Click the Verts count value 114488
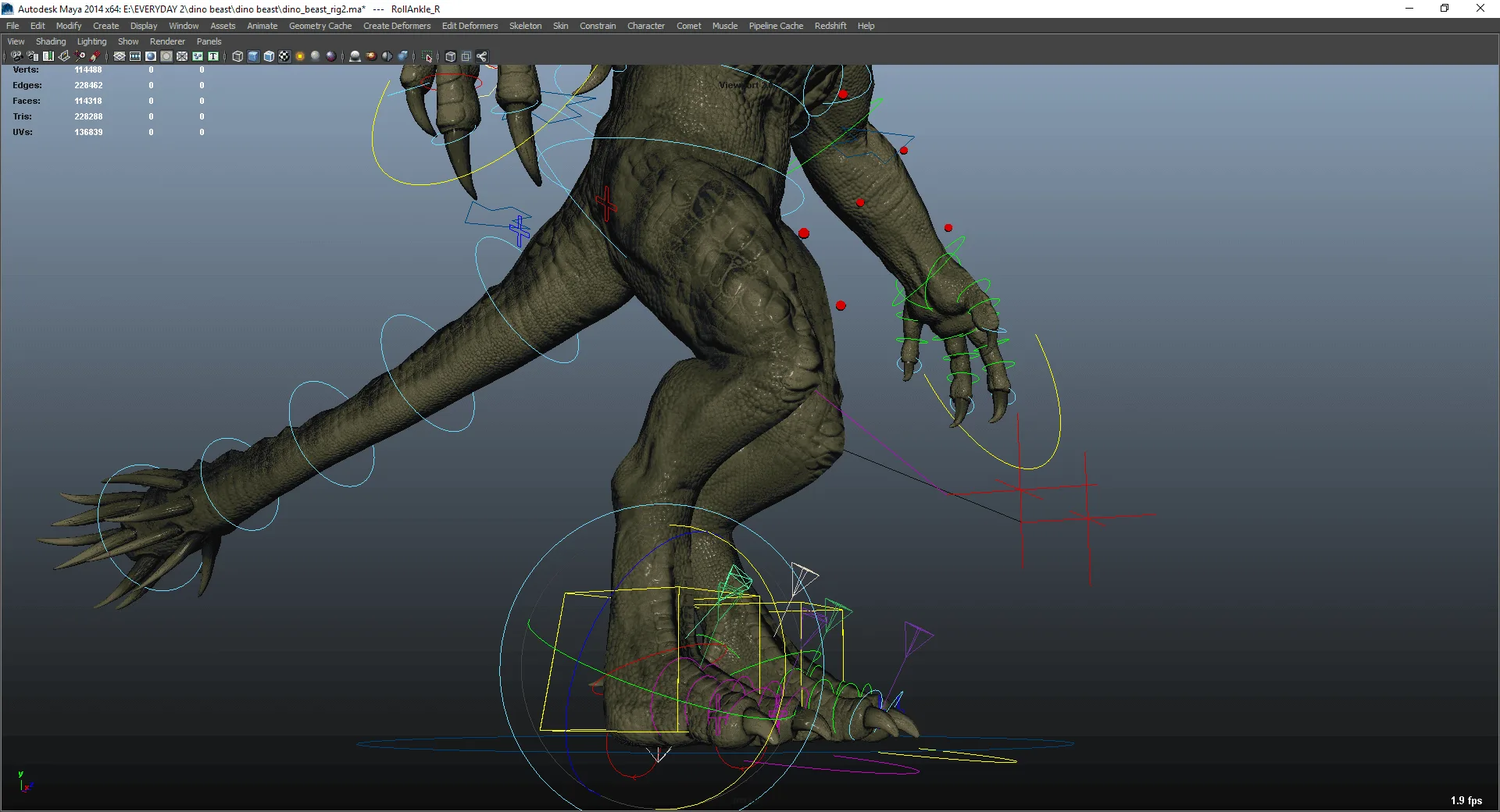The image size is (1500, 812). (x=88, y=69)
